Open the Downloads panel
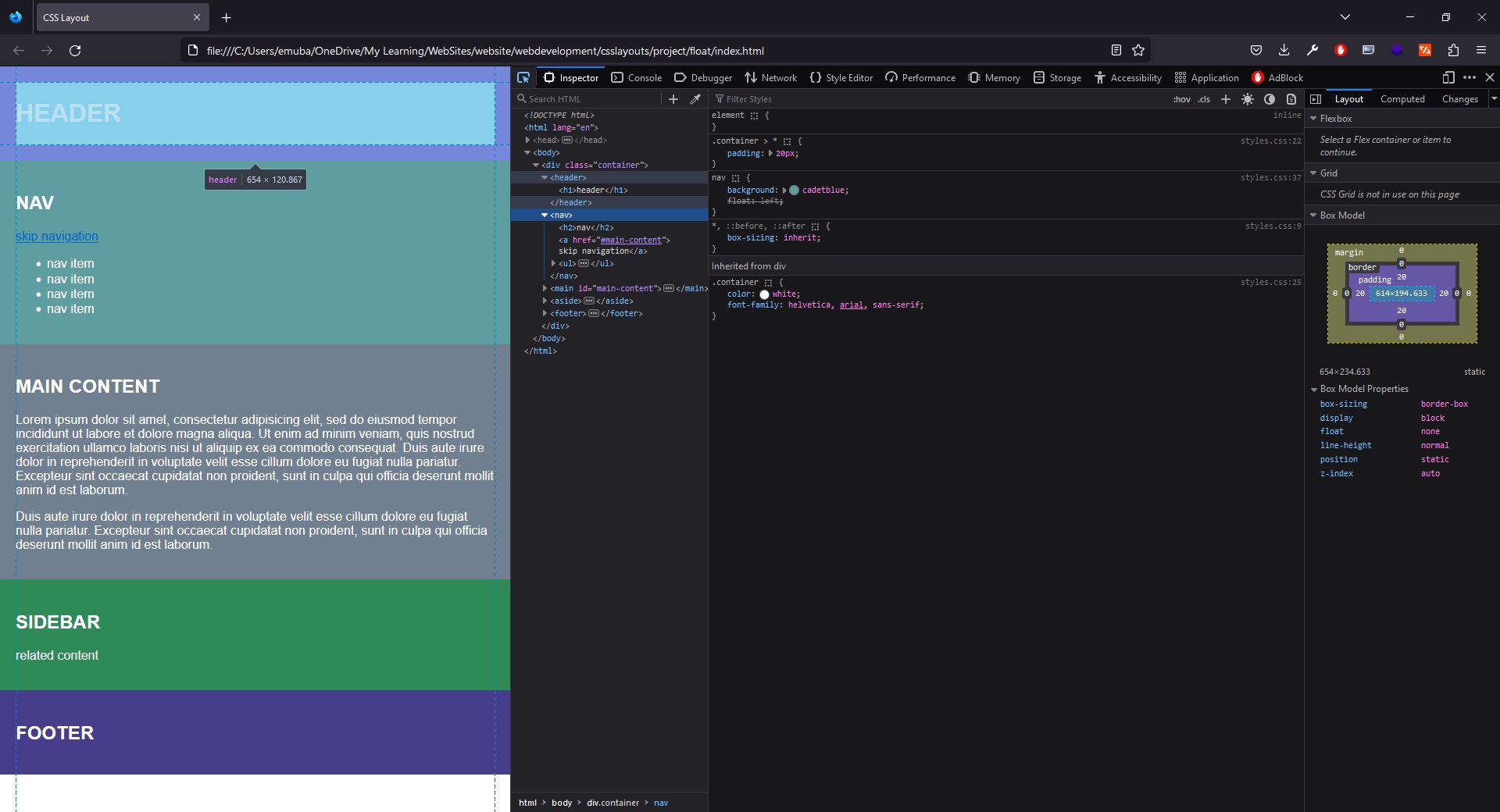1500x812 pixels. pos(1284,50)
